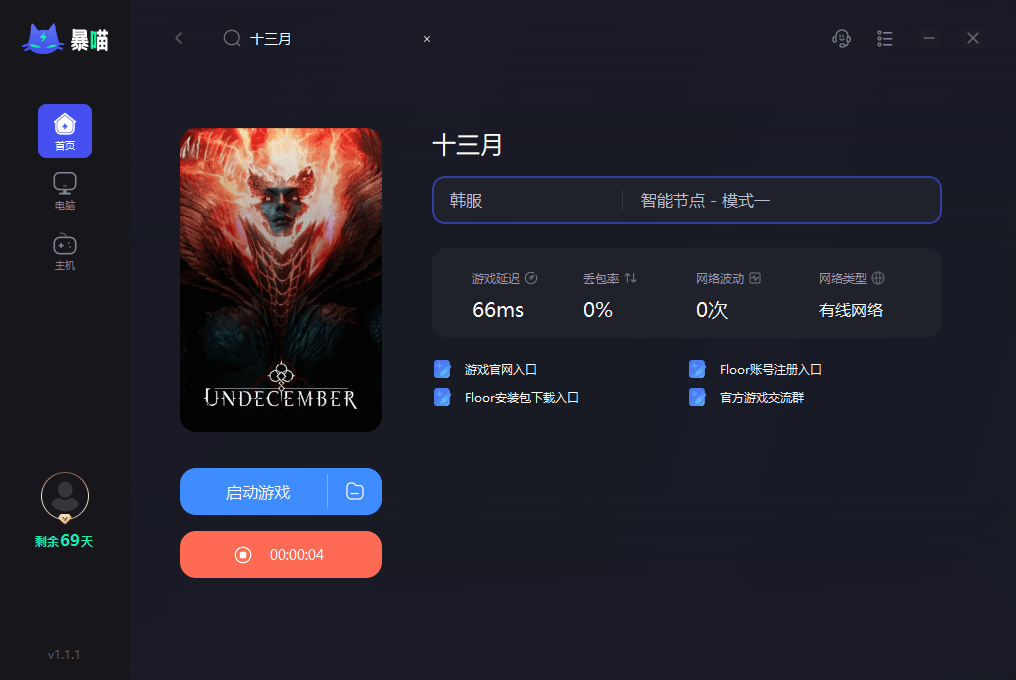
Task: Click the icon beside Floor安装包下载入口
Action: click(442, 397)
